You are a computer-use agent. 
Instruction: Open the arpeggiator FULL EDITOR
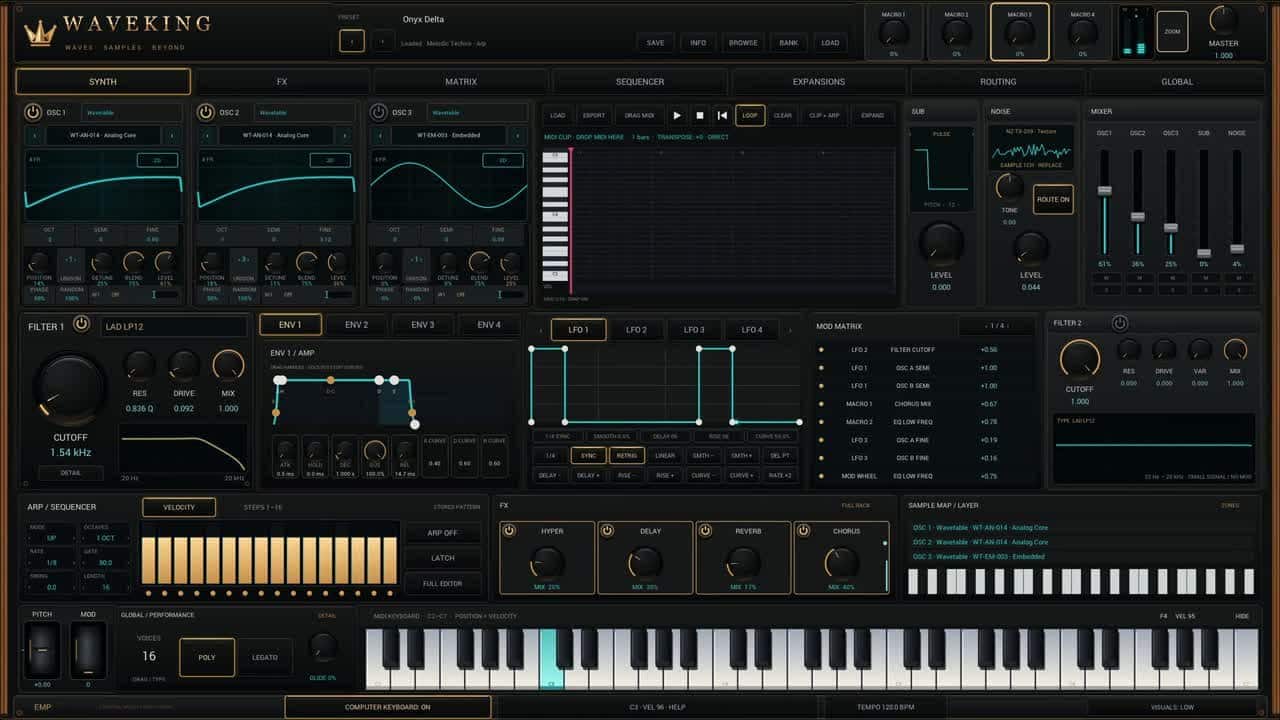pyautogui.click(x=442, y=583)
